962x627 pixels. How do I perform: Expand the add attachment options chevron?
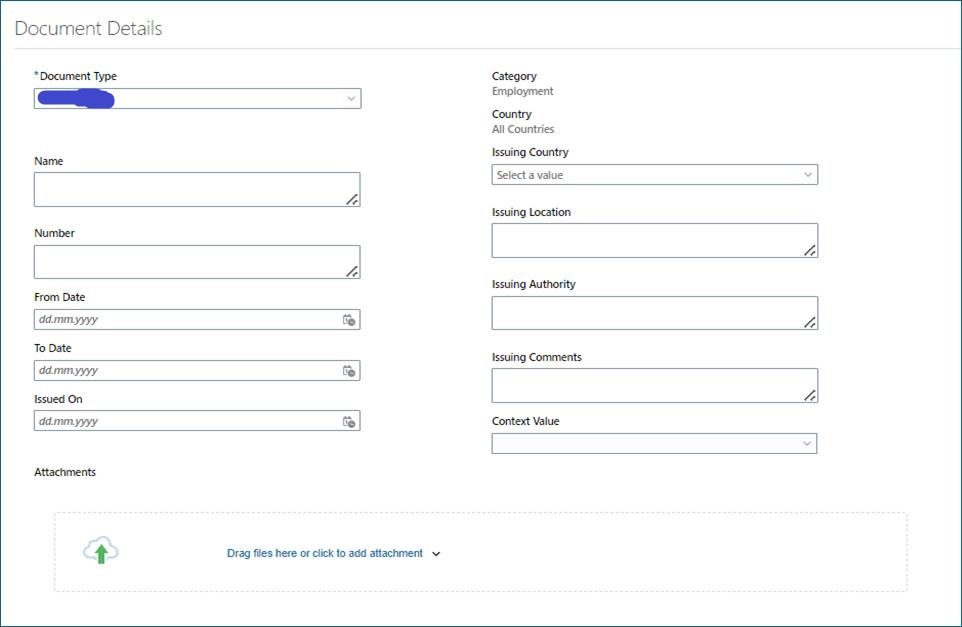[436, 553]
